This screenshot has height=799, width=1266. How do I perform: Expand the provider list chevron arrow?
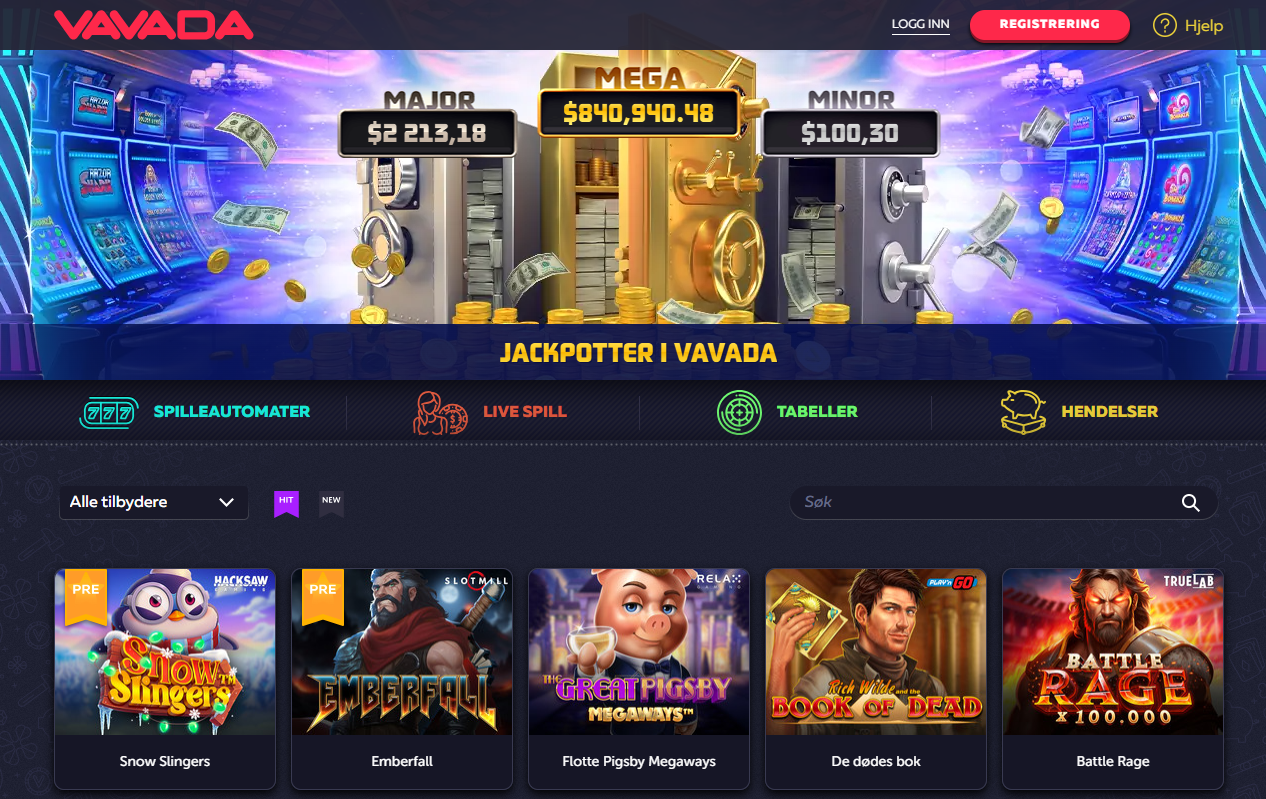(226, 503)
